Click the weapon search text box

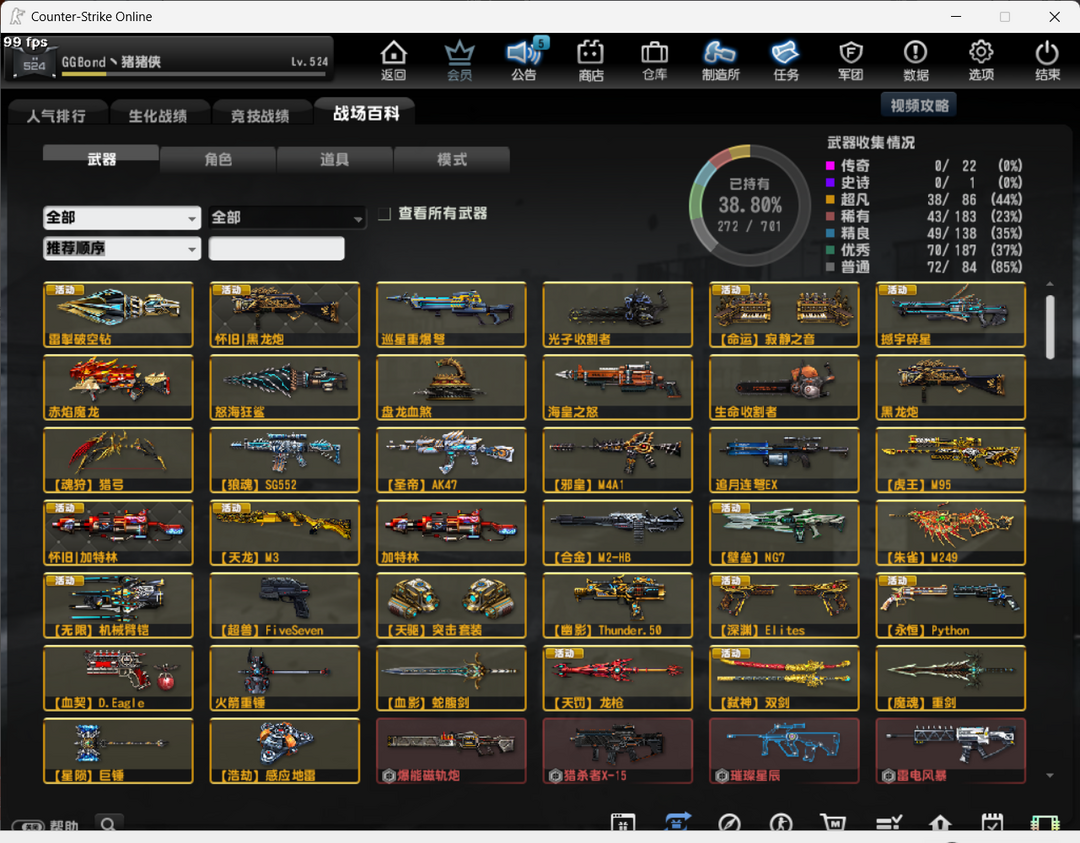point(276,248)
